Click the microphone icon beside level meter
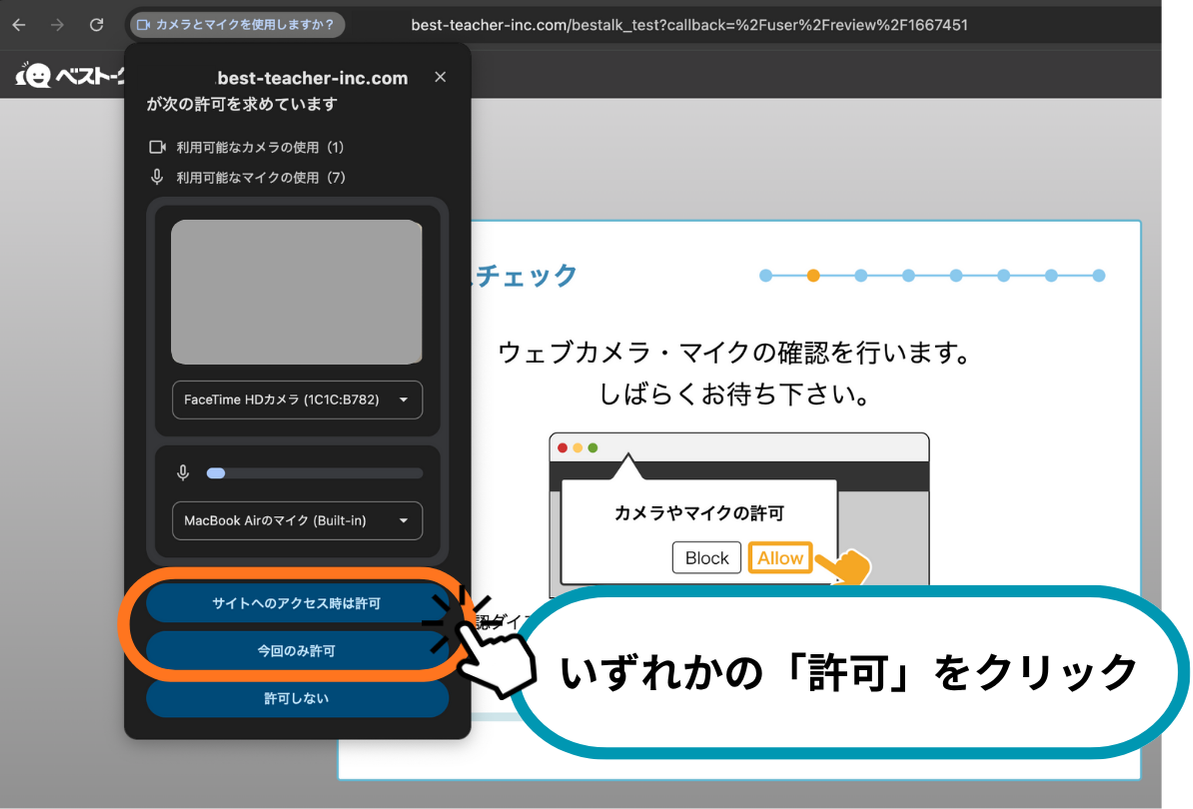Screen dimensions: 1193x809 (183, 473)
